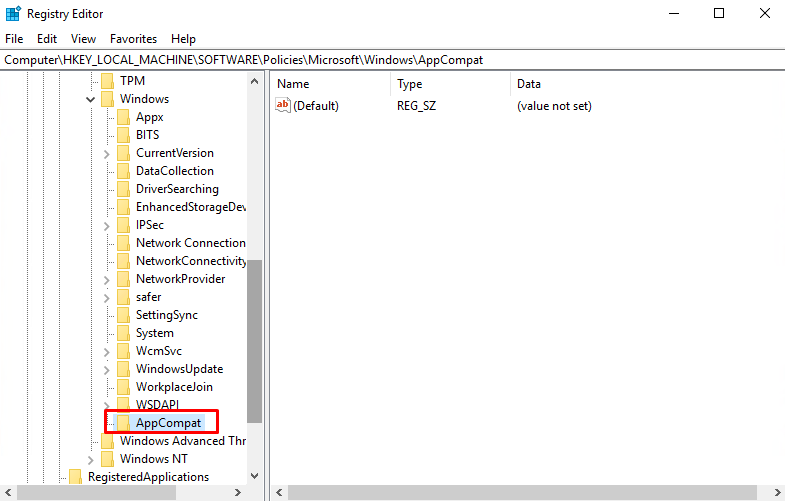Select the AppCompat key label
This screenshot has width=785, height=501.
tap(168, 423)
